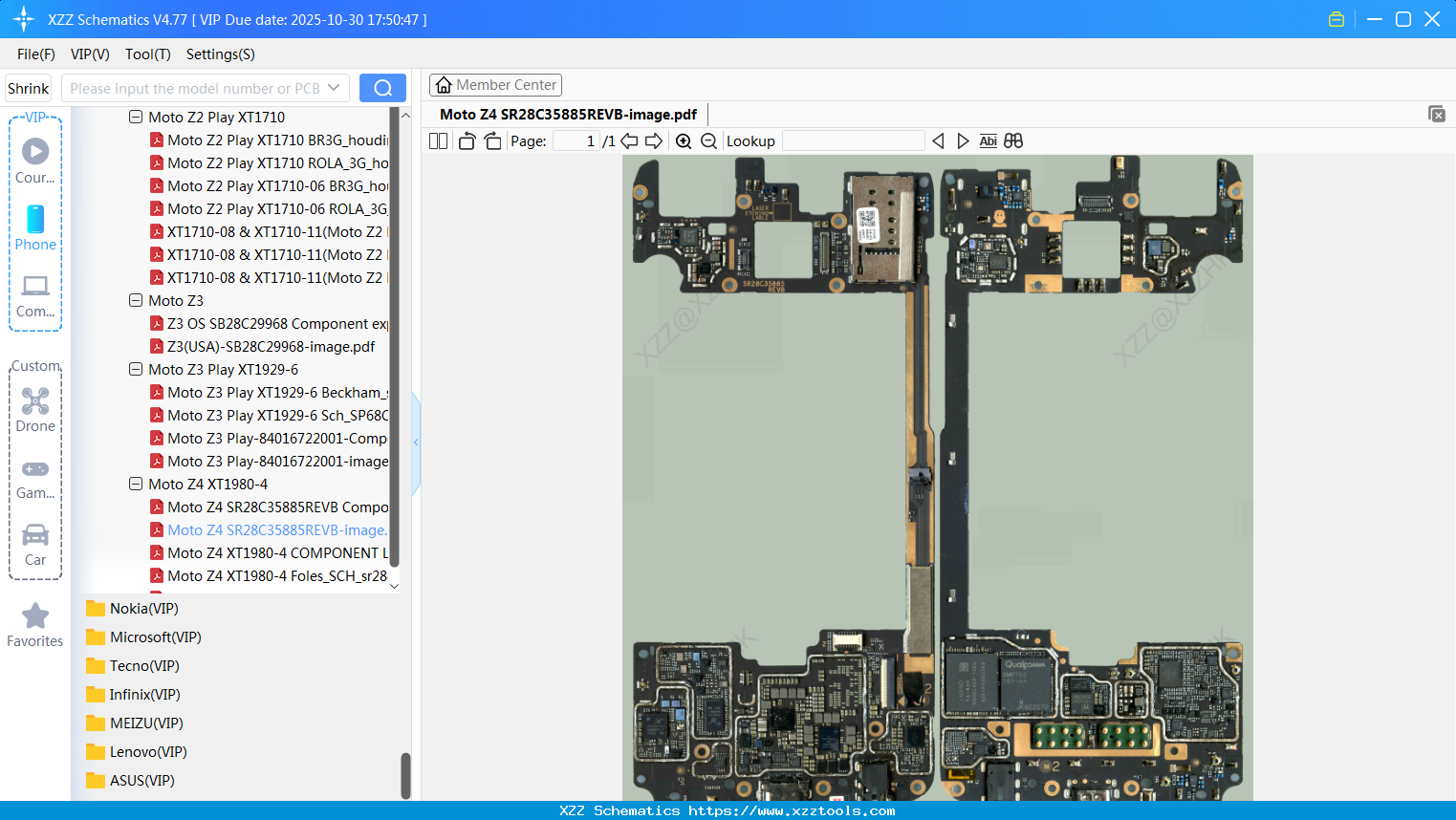1456x820 pixels.
Task: Collapse the Moto Z4 XT1980-4 tree node
Action: [x=136, y=485]
